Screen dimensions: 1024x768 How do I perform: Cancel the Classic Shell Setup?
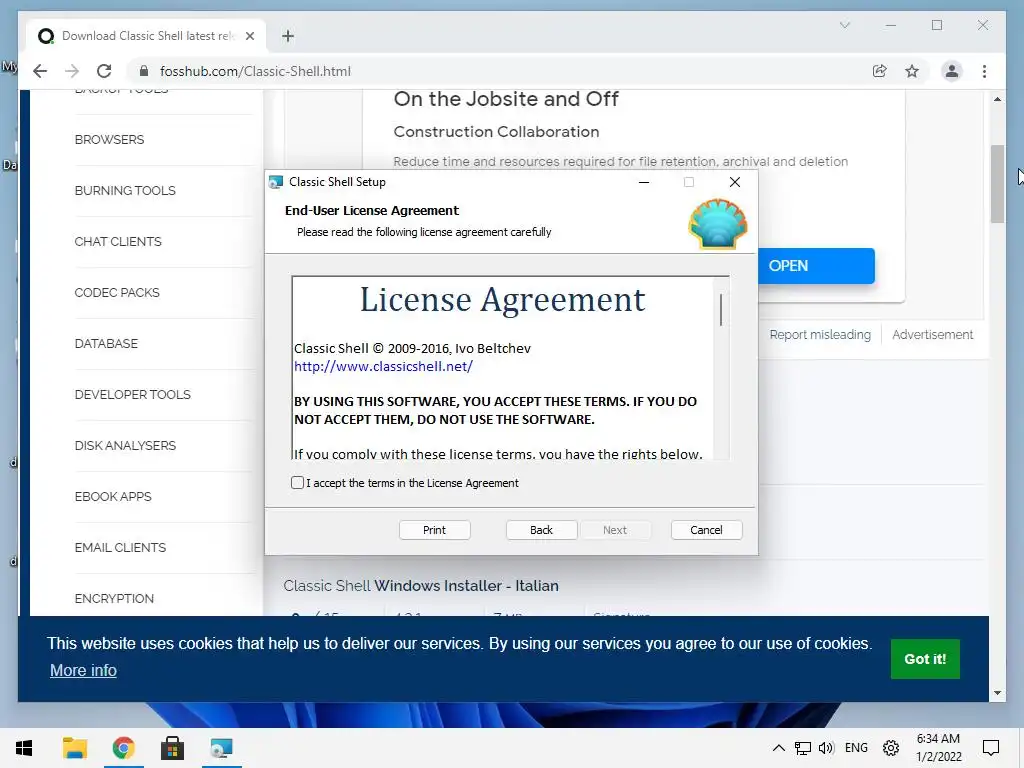click(706, 530)
